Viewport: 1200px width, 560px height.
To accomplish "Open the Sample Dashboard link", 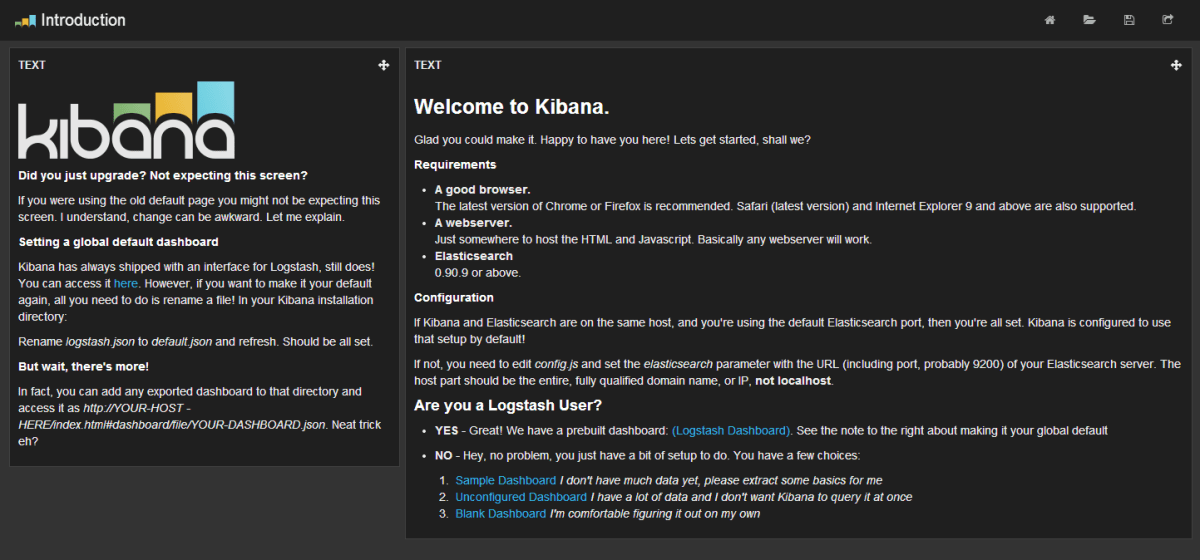I will click(x=505, y=480).
